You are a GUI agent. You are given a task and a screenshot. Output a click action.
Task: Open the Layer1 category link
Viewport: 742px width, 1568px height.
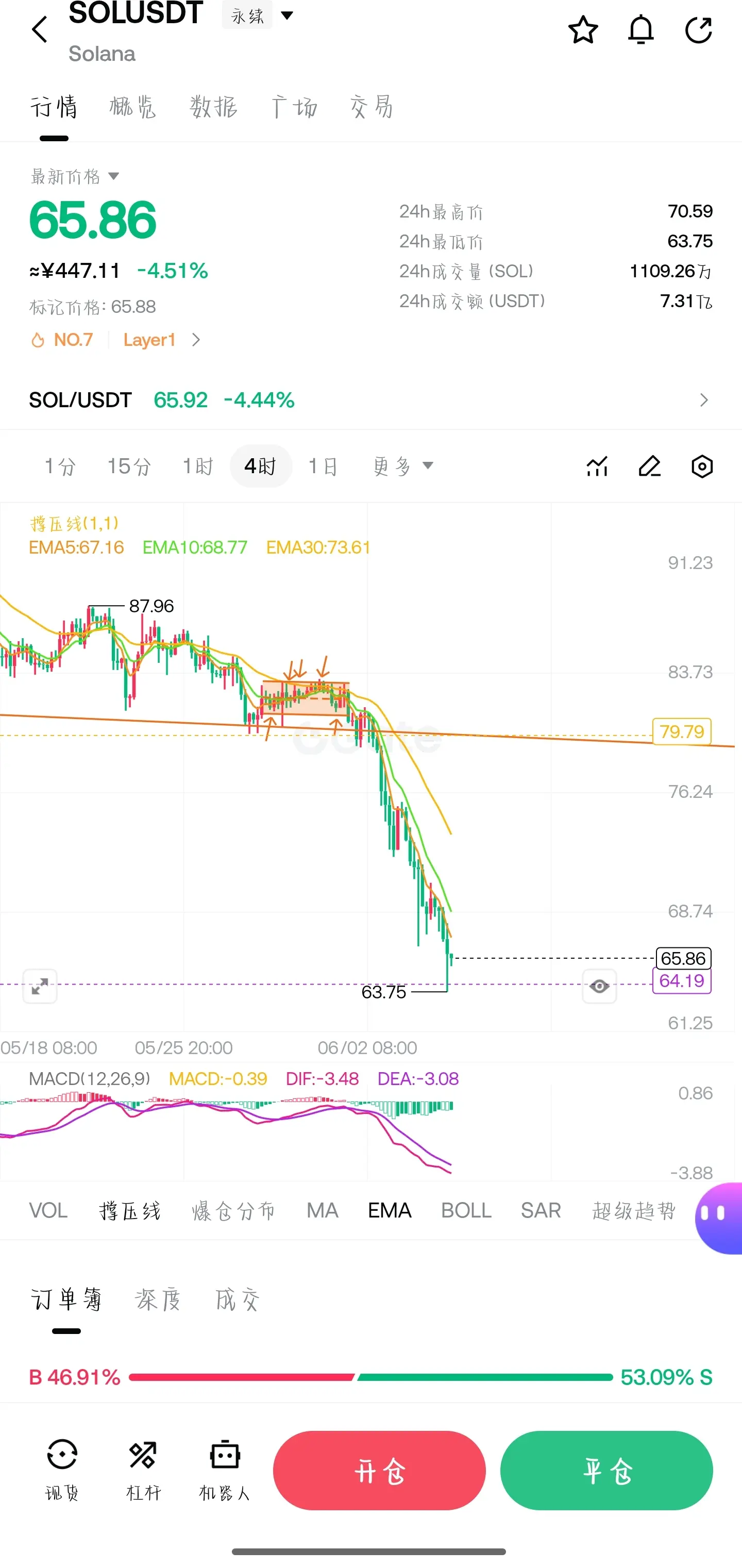click(x=162, y=340)
